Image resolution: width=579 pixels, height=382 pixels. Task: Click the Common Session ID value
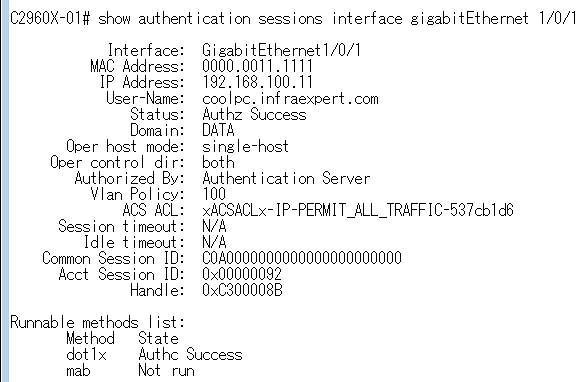(x=302, y=258)
